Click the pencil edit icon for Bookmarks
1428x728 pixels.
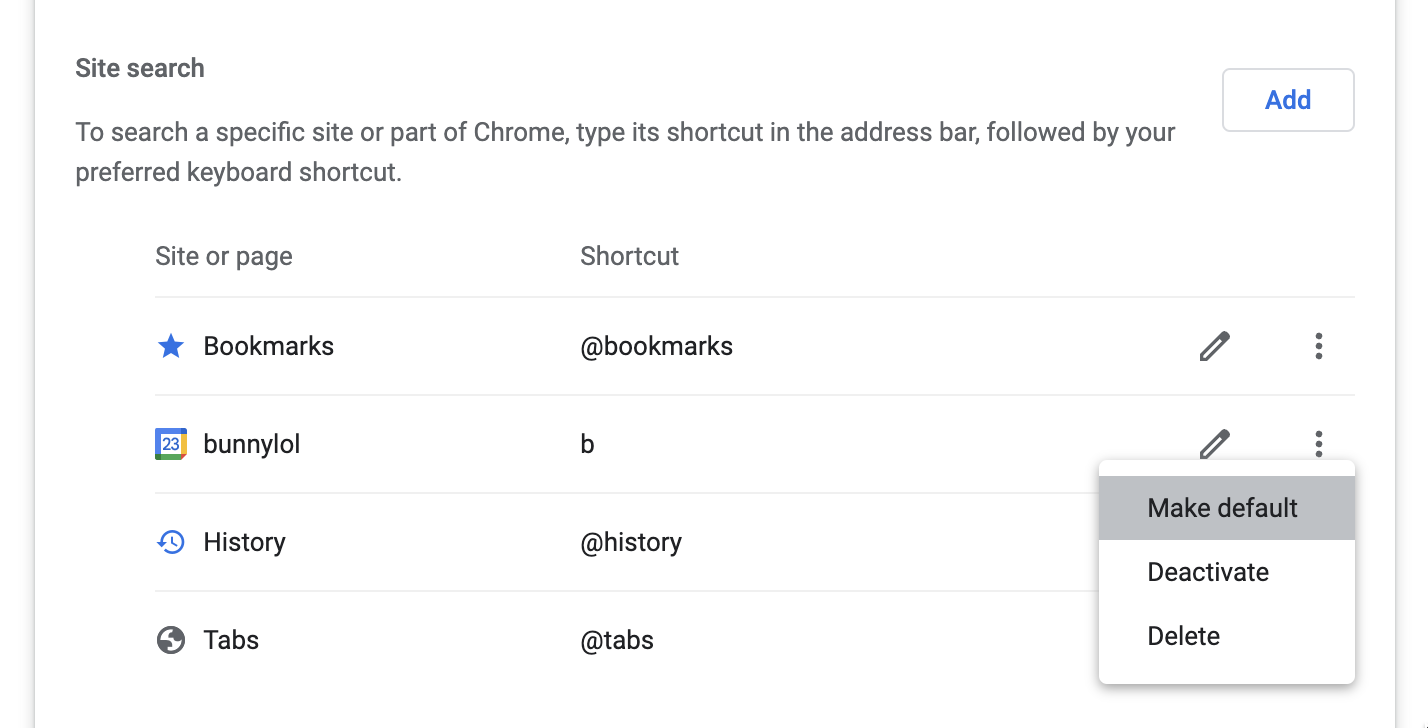[x=1214, y=347]
